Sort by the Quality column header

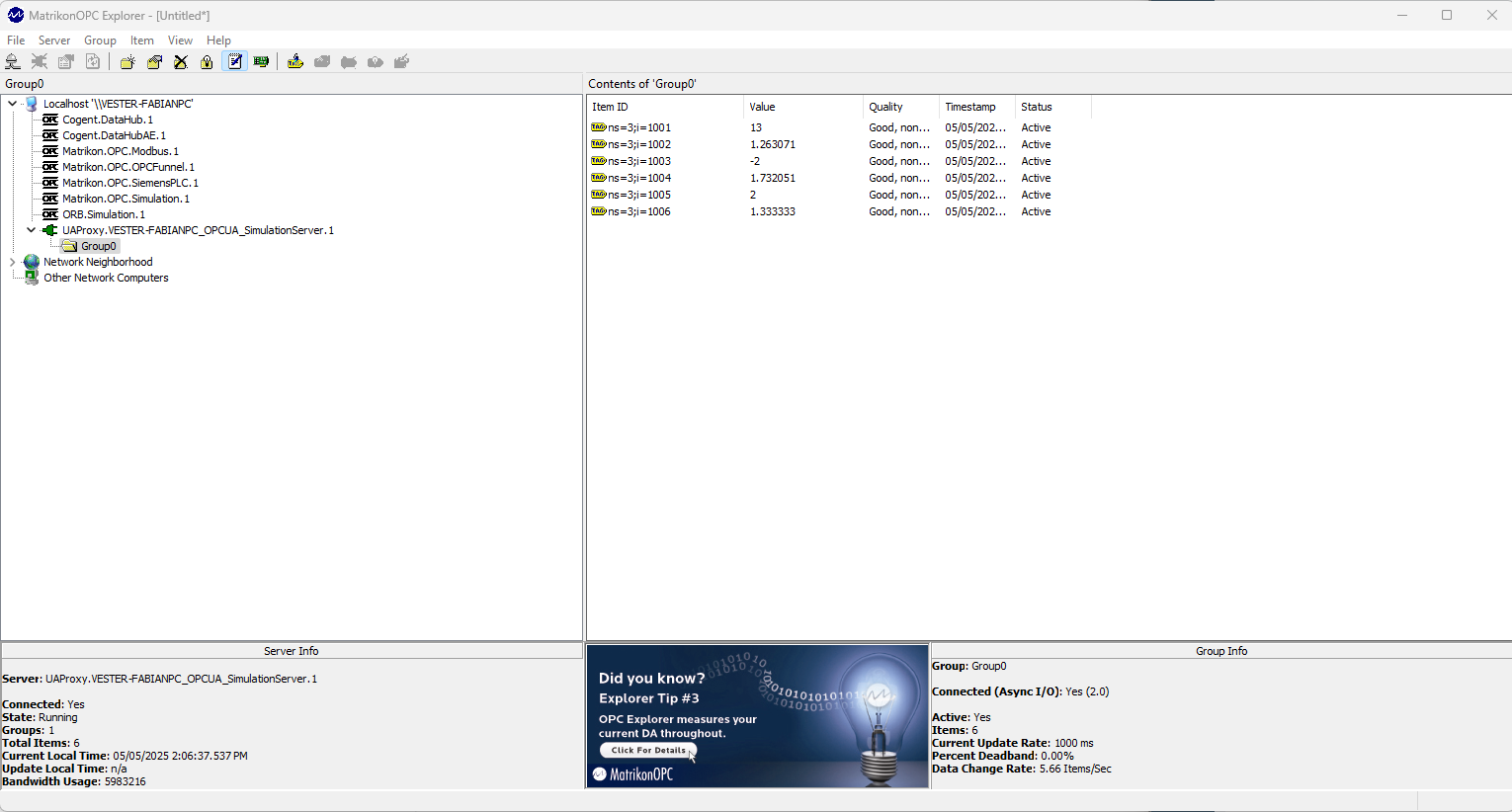point(901,107)
